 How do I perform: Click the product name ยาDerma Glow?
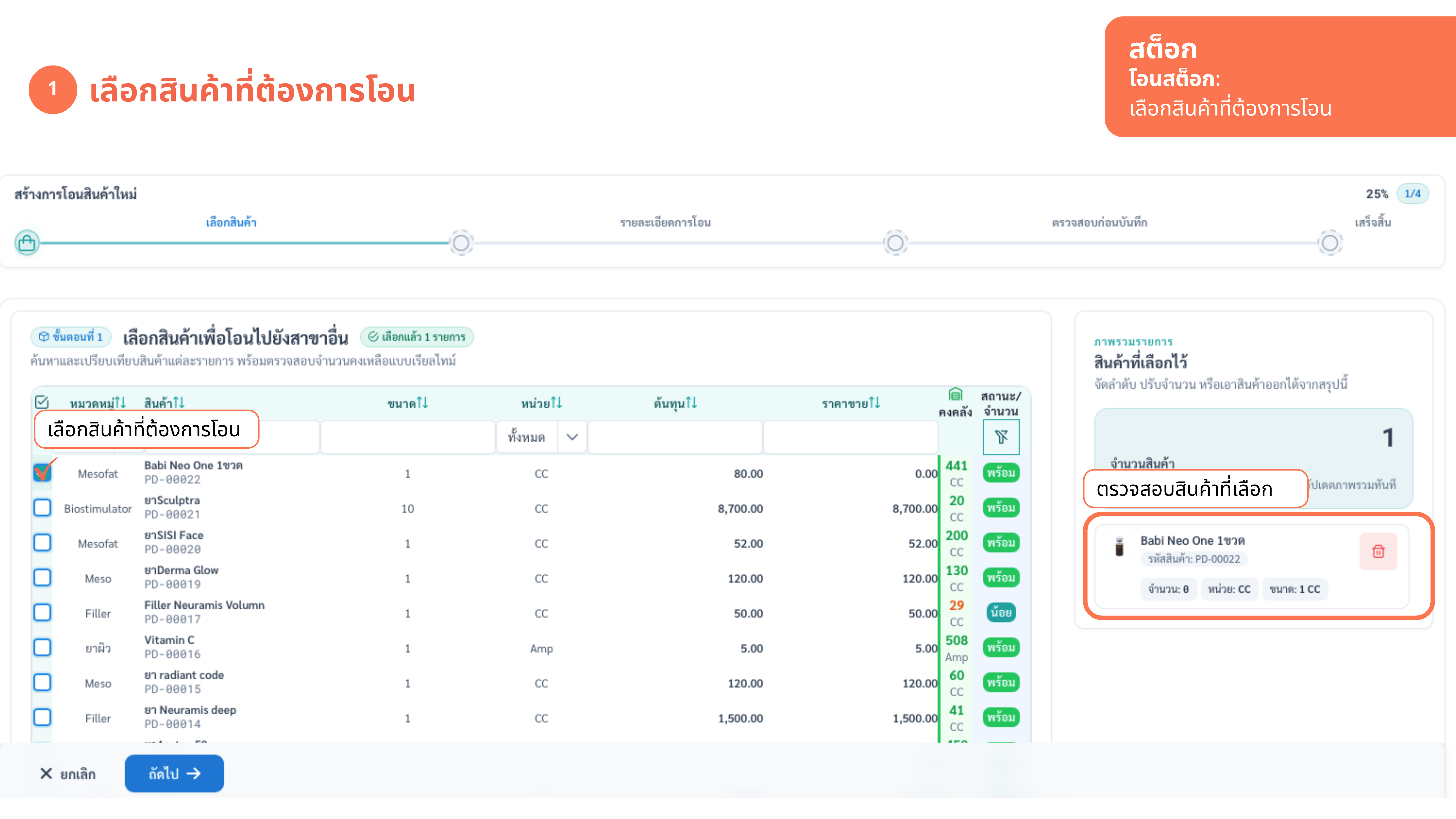tap(181, 570)
